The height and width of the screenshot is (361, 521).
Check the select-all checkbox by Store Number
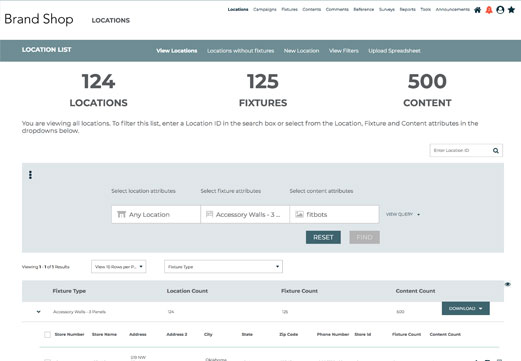pos(47,334)
